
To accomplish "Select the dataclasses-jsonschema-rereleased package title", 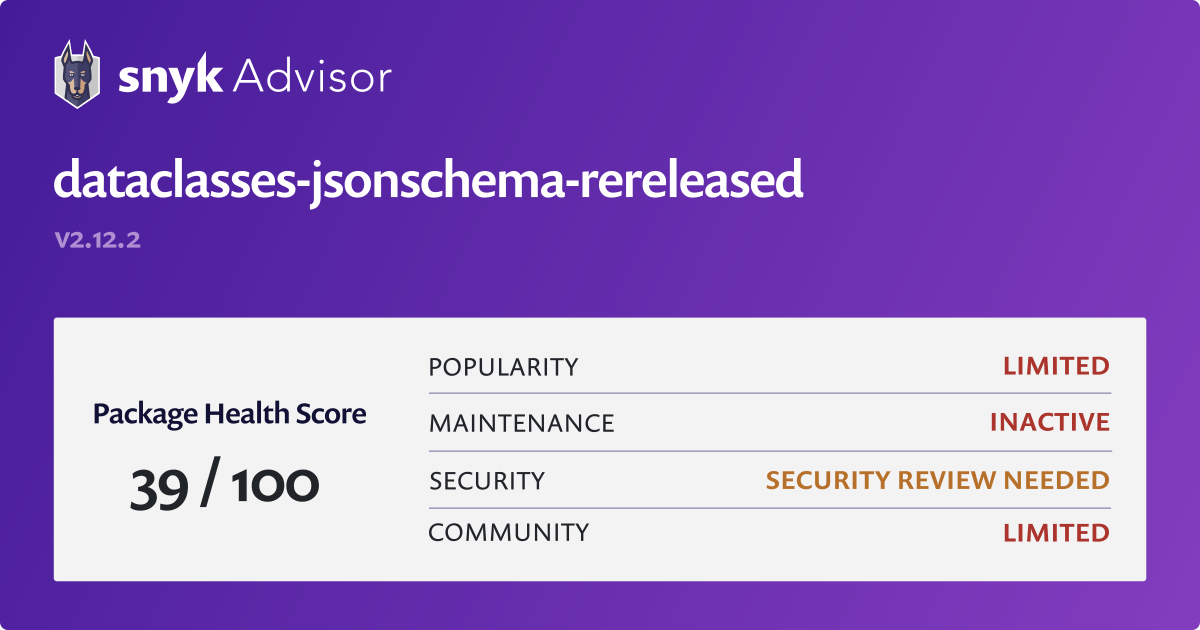I will click(x=428, y=181).
